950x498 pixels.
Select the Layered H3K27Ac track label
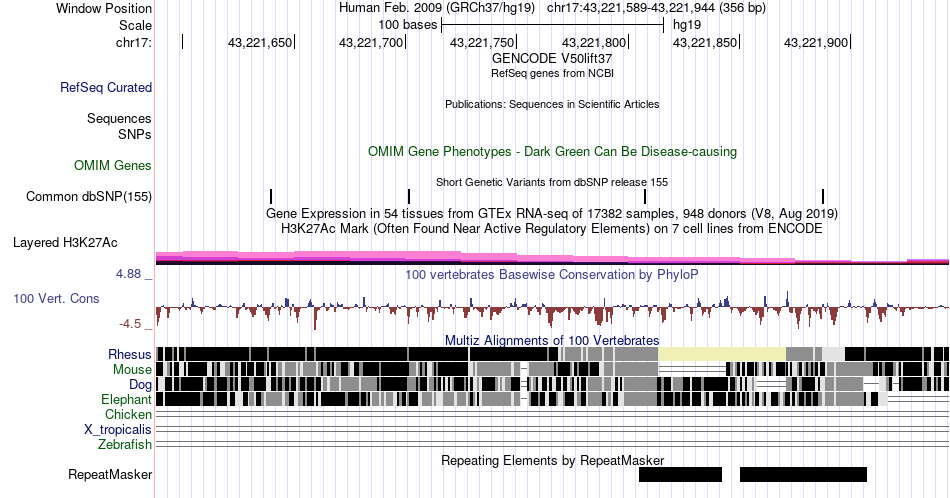click(65, 242)
